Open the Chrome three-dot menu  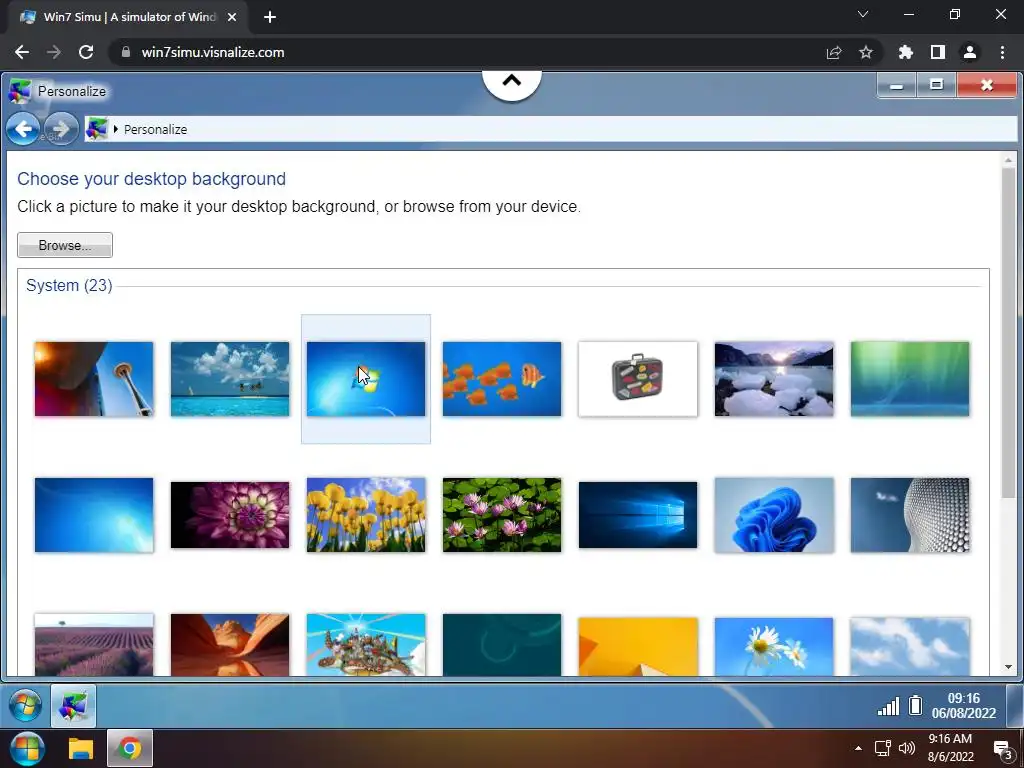click(x=1002, y=52)
